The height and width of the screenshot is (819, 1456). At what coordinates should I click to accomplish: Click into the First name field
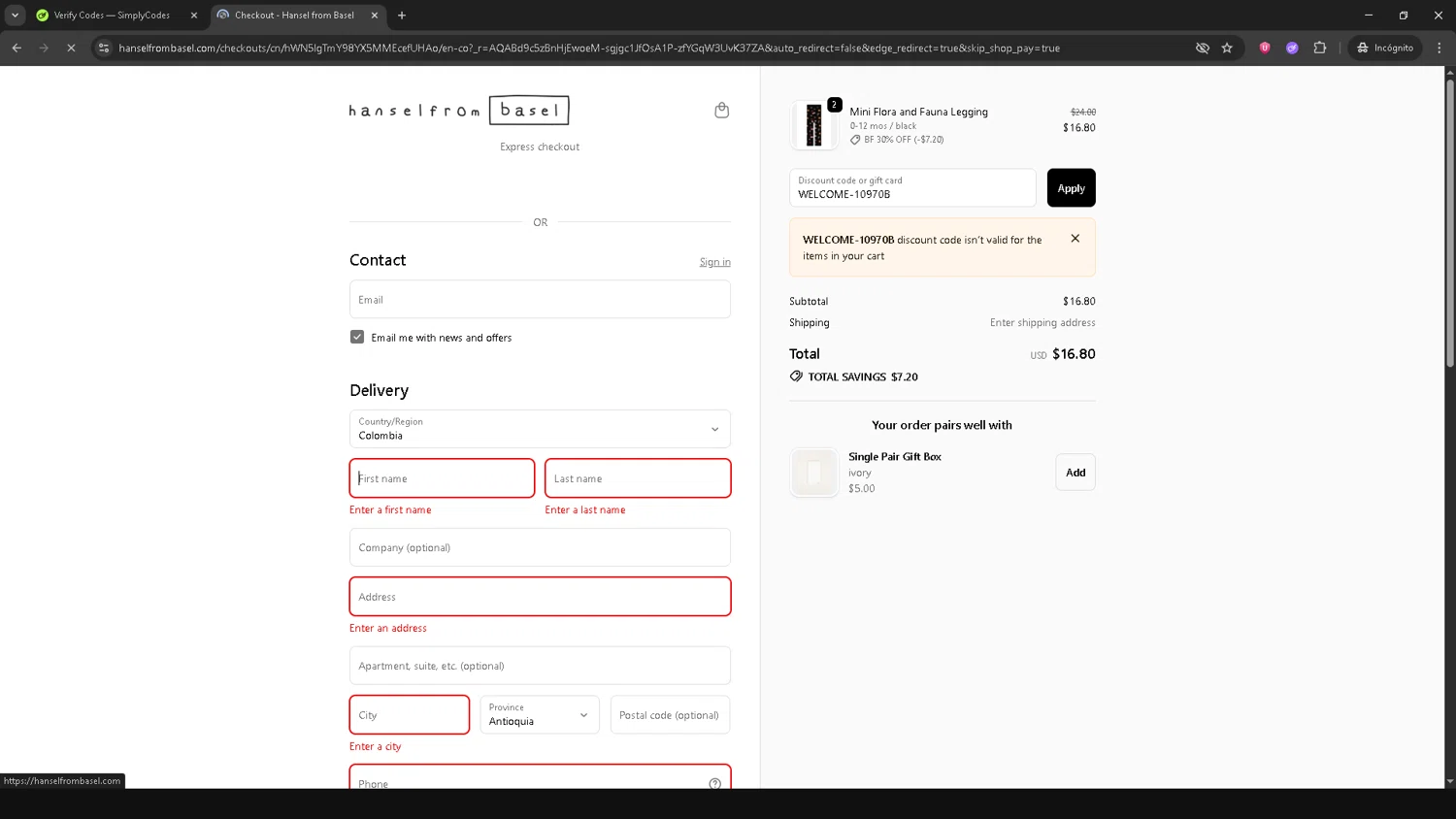[x=442, y=478]
